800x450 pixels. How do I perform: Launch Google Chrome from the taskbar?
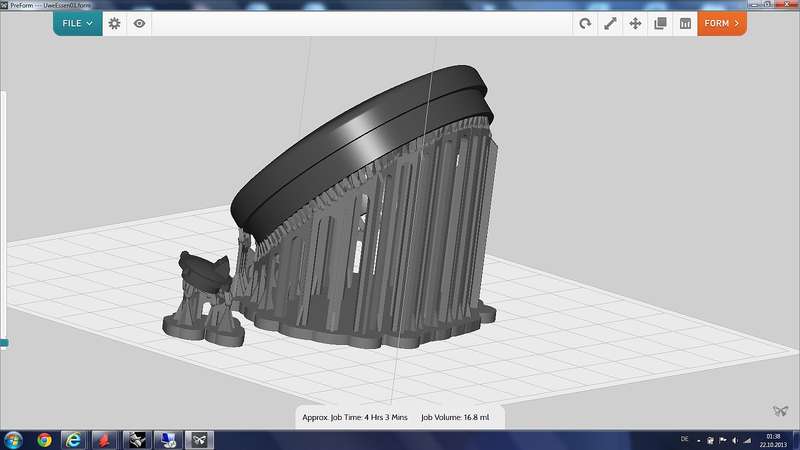(x=44, y=440)
